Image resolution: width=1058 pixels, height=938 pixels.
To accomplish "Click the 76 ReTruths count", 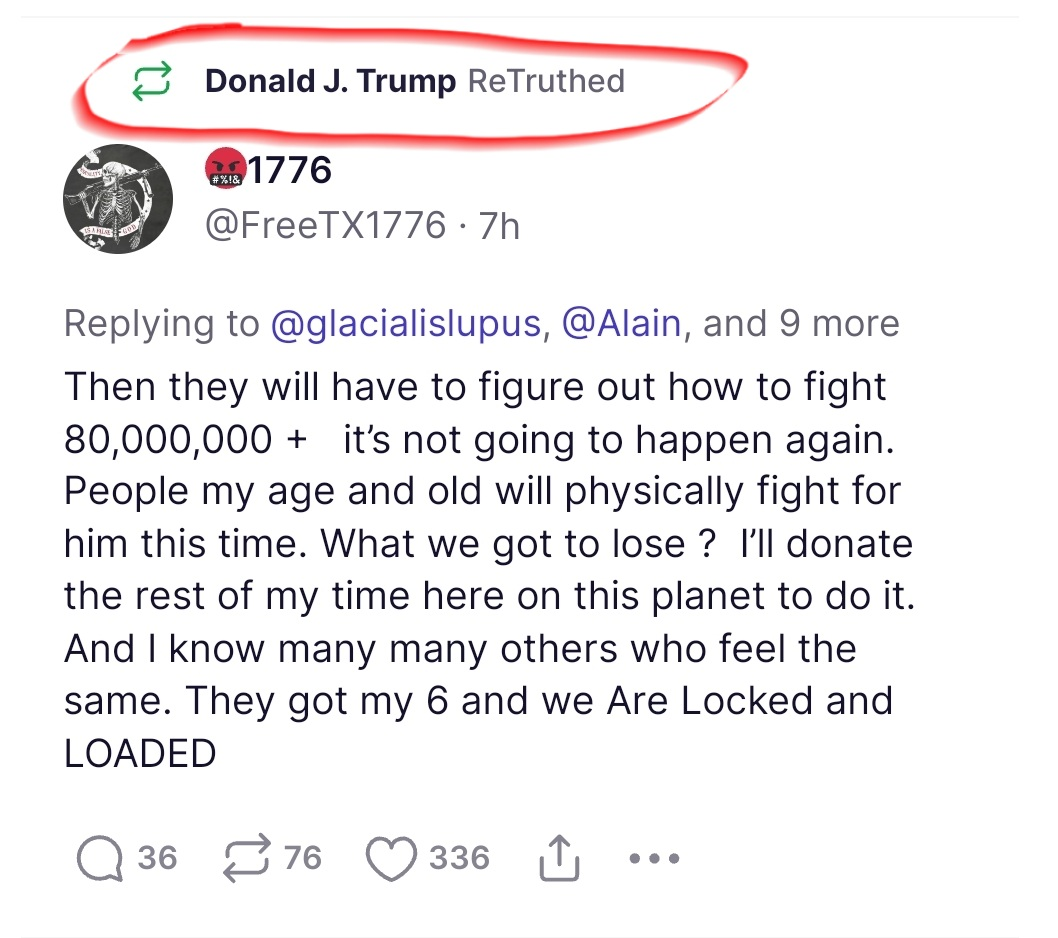I will coord(303,858).
